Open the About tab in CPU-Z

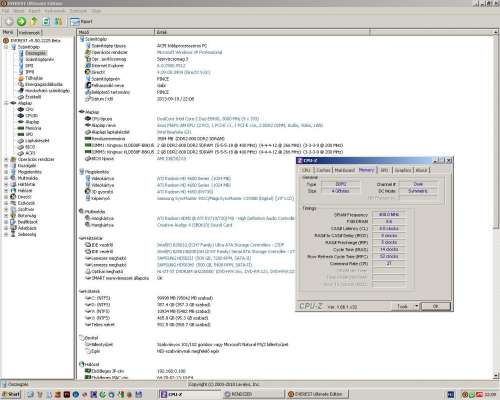click(421, 170)
